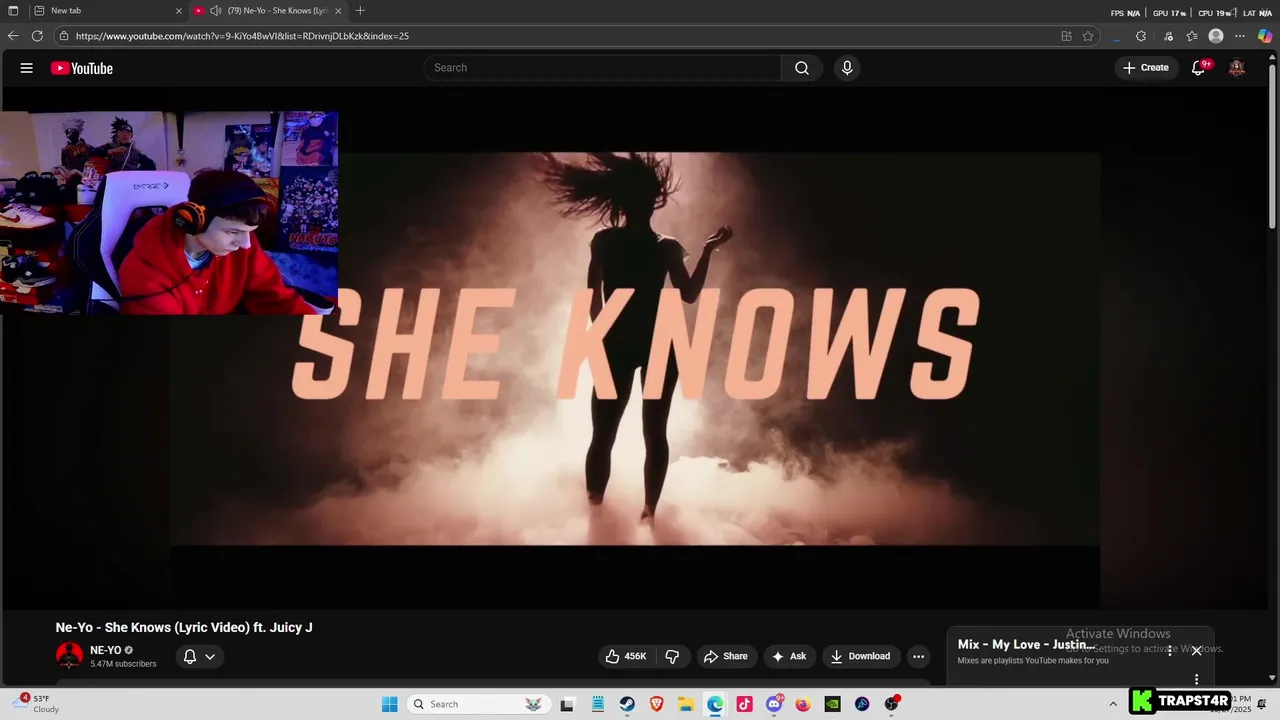Open the TikTok app on the taskbar
Image resolution: width=1280 pixels, height=720 pixels.
tap(744, 704)
